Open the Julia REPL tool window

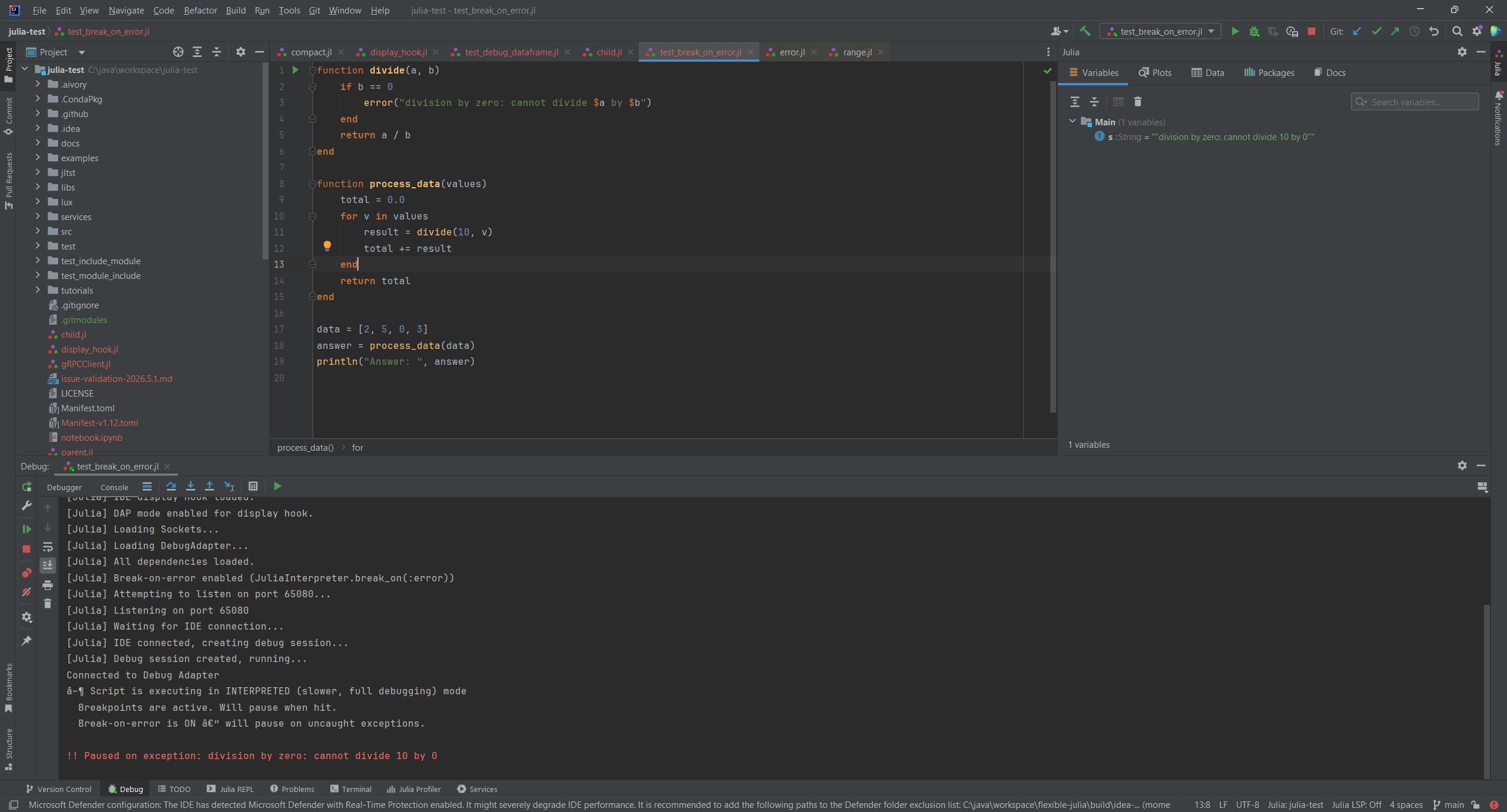click(230, 789)
